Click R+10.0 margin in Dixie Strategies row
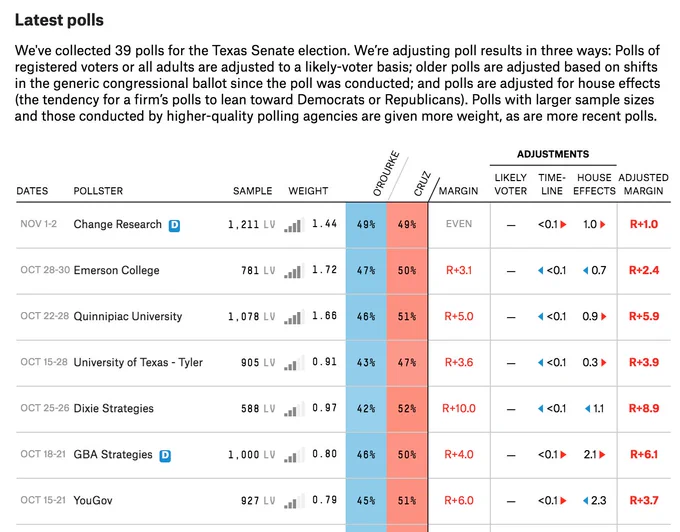Viewport: 680px width, 532px height. click(459, 408)
